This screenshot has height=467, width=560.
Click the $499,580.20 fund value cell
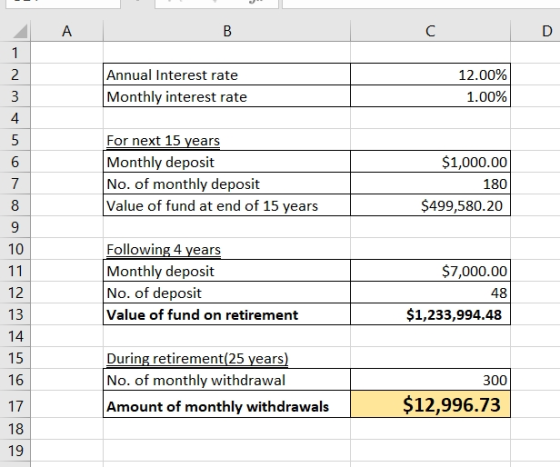click(x=430, y=205)
